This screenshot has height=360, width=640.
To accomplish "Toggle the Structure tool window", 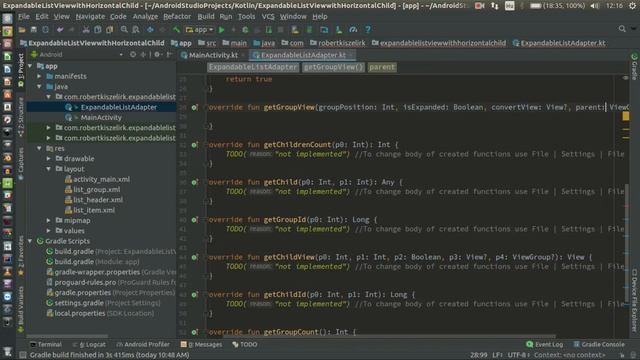I will tap(20, 117).
